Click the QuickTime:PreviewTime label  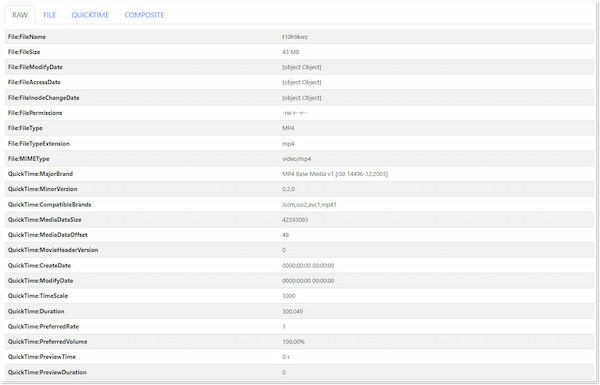pyautogui.click(x=42, y=357)
